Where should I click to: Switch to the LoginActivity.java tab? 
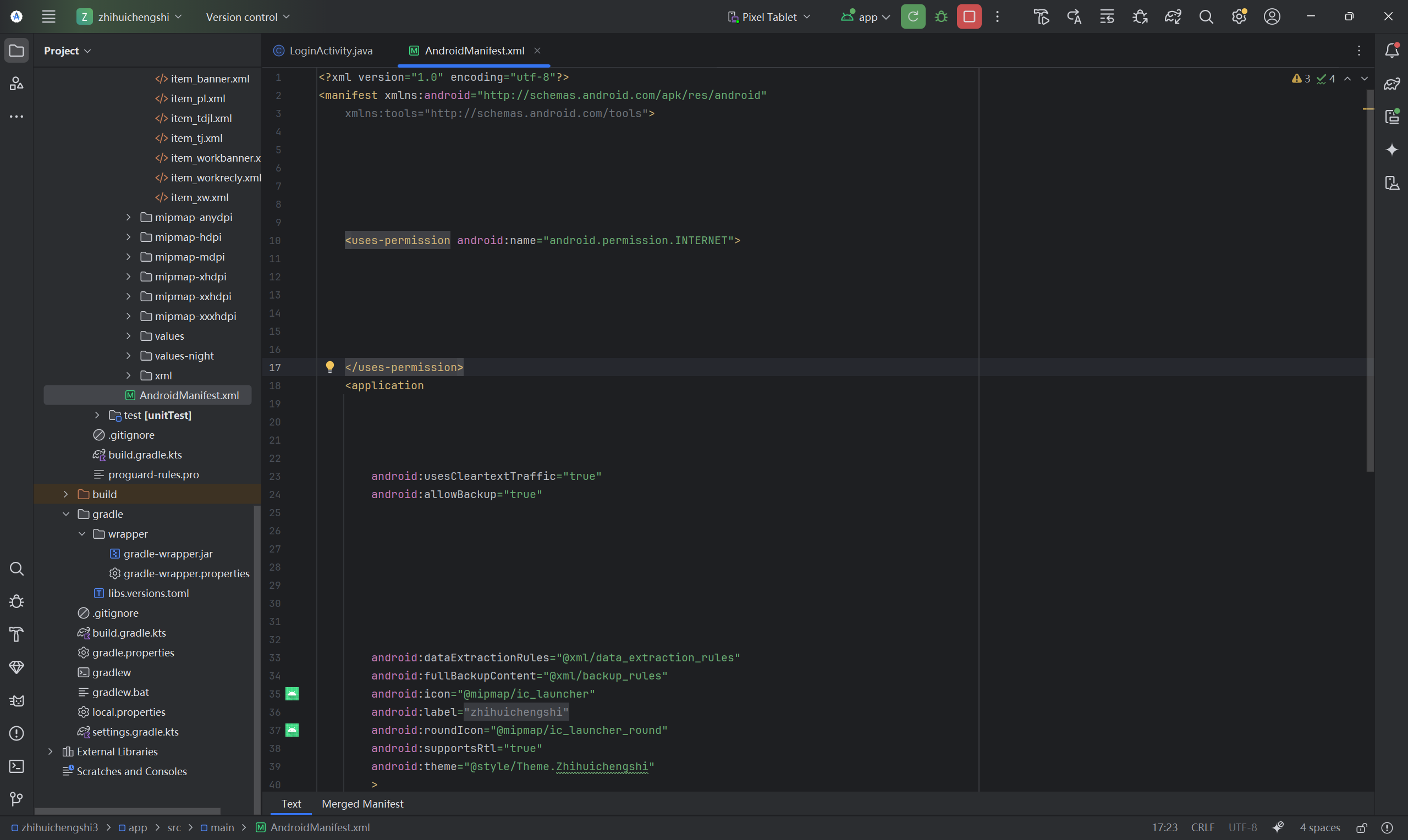click(331, 51)
